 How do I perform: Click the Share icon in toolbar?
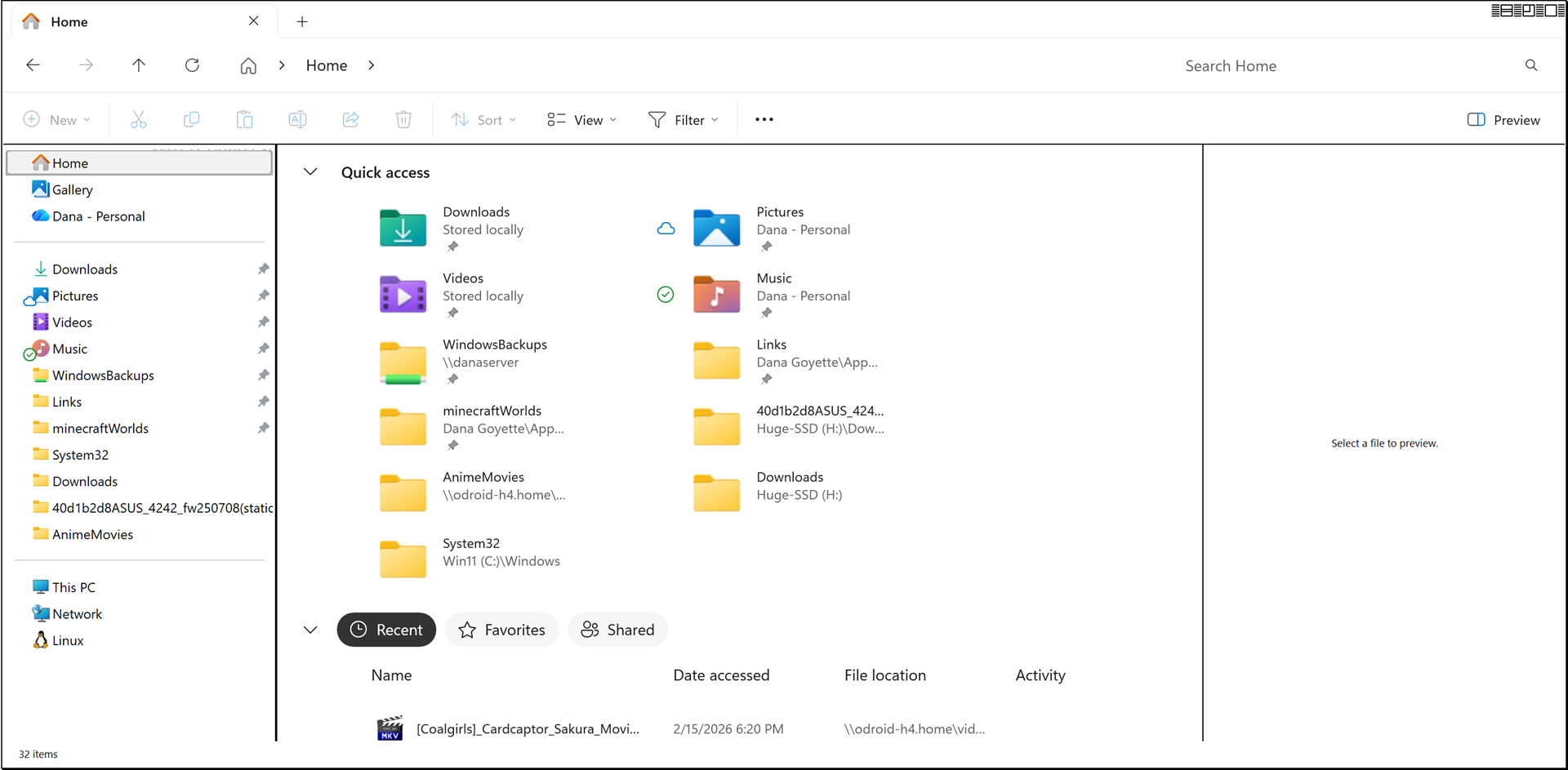click(351, 120)
